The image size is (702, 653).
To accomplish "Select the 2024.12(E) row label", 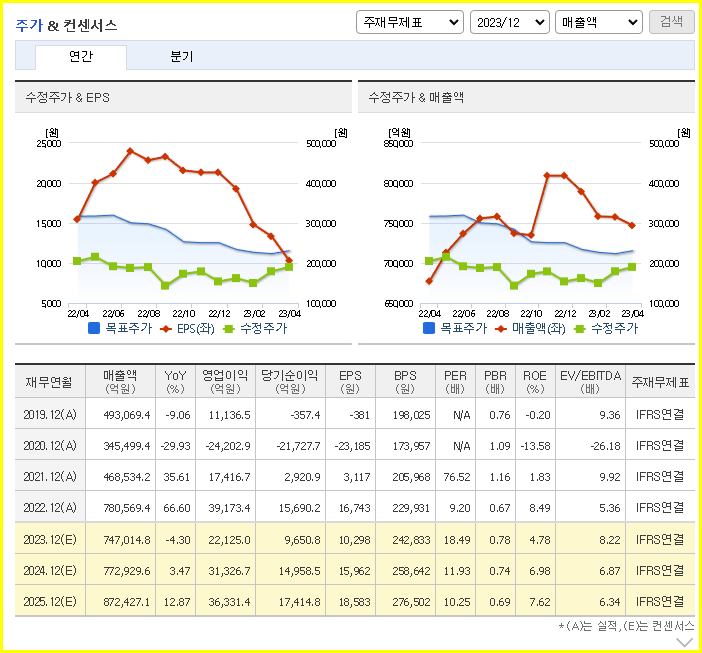I will pyautogui.click(x=50, y=571).
